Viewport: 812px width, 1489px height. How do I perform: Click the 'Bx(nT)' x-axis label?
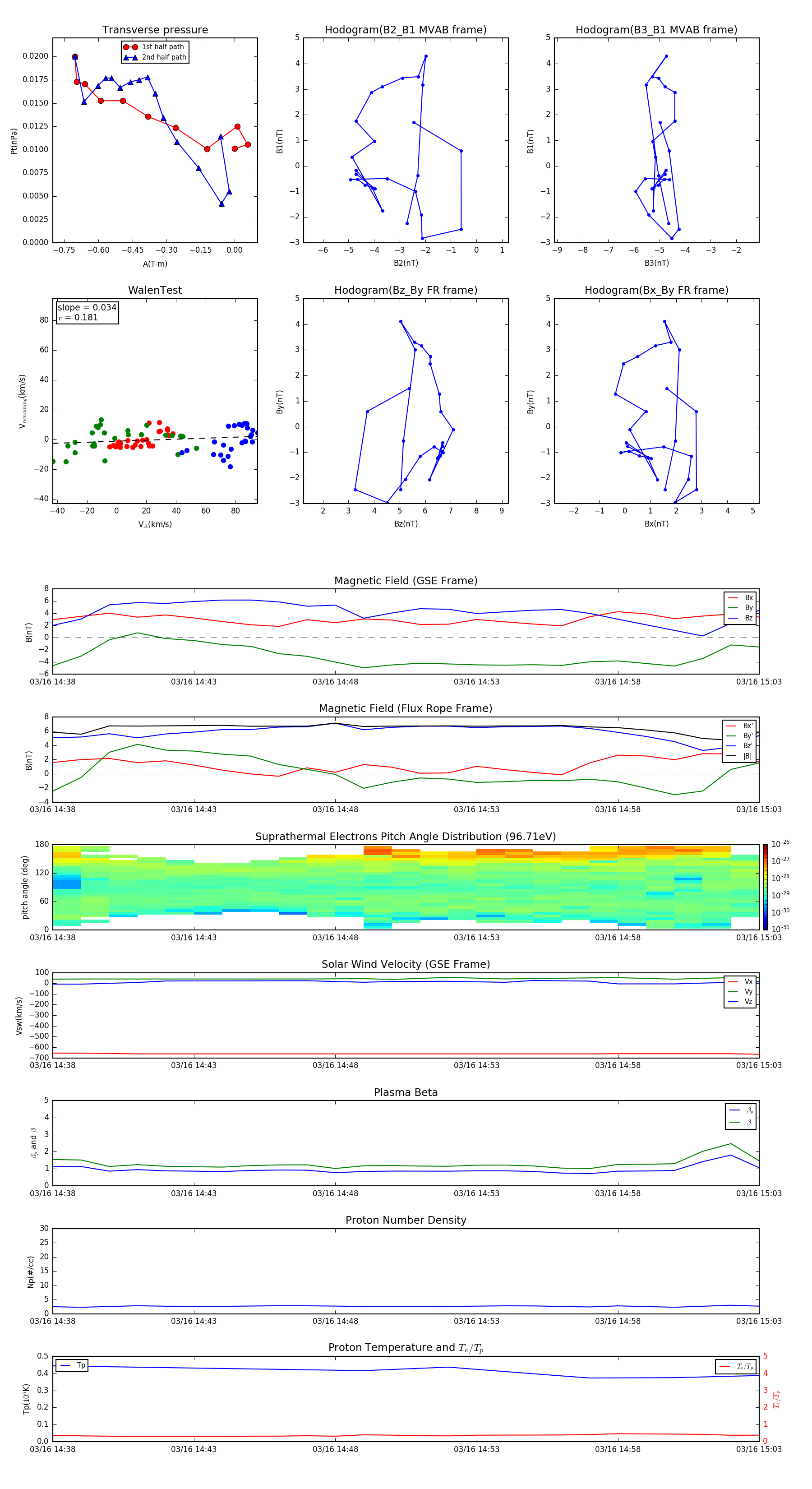[x=656, y=524]
